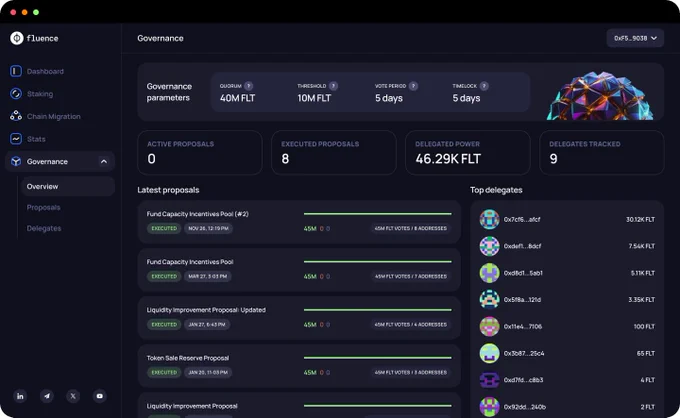
Task: Click delegate address 0x7cf6...afcf
Action: click(522, 219)
